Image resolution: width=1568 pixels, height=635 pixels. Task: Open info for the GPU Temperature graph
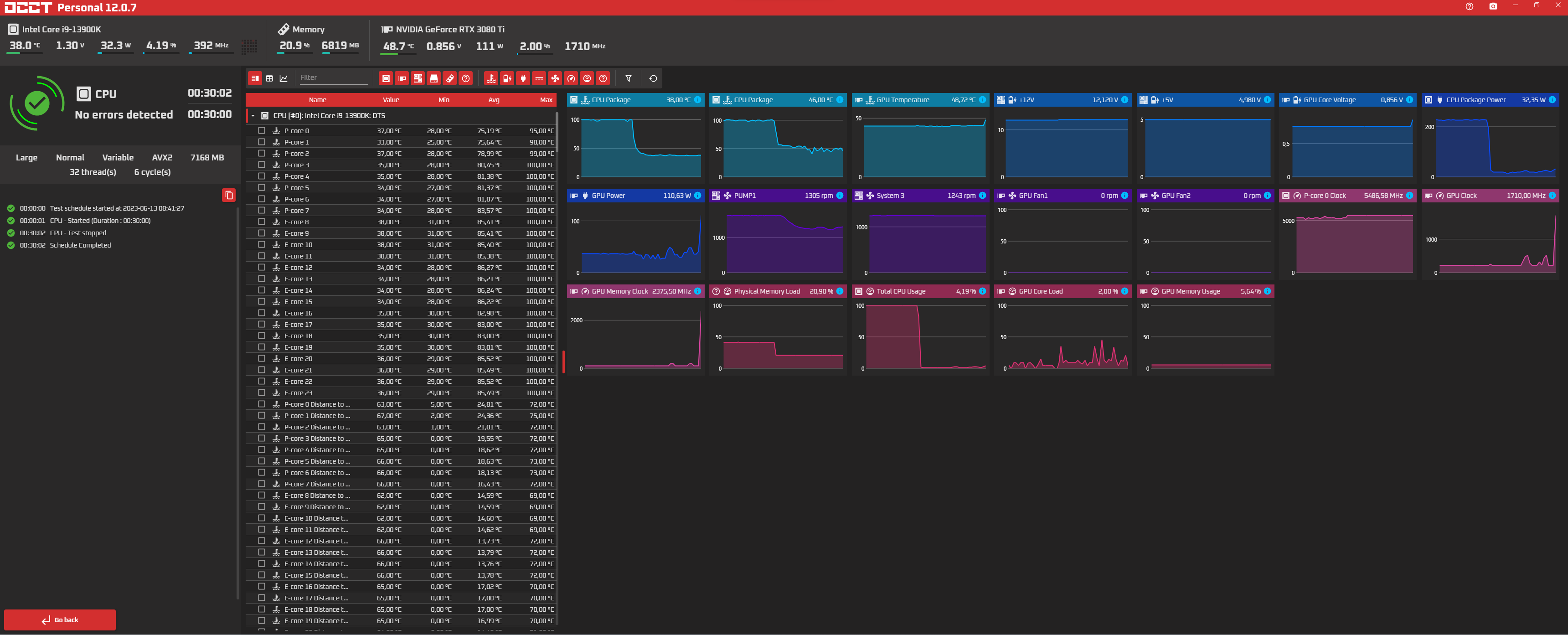(982, 100)
